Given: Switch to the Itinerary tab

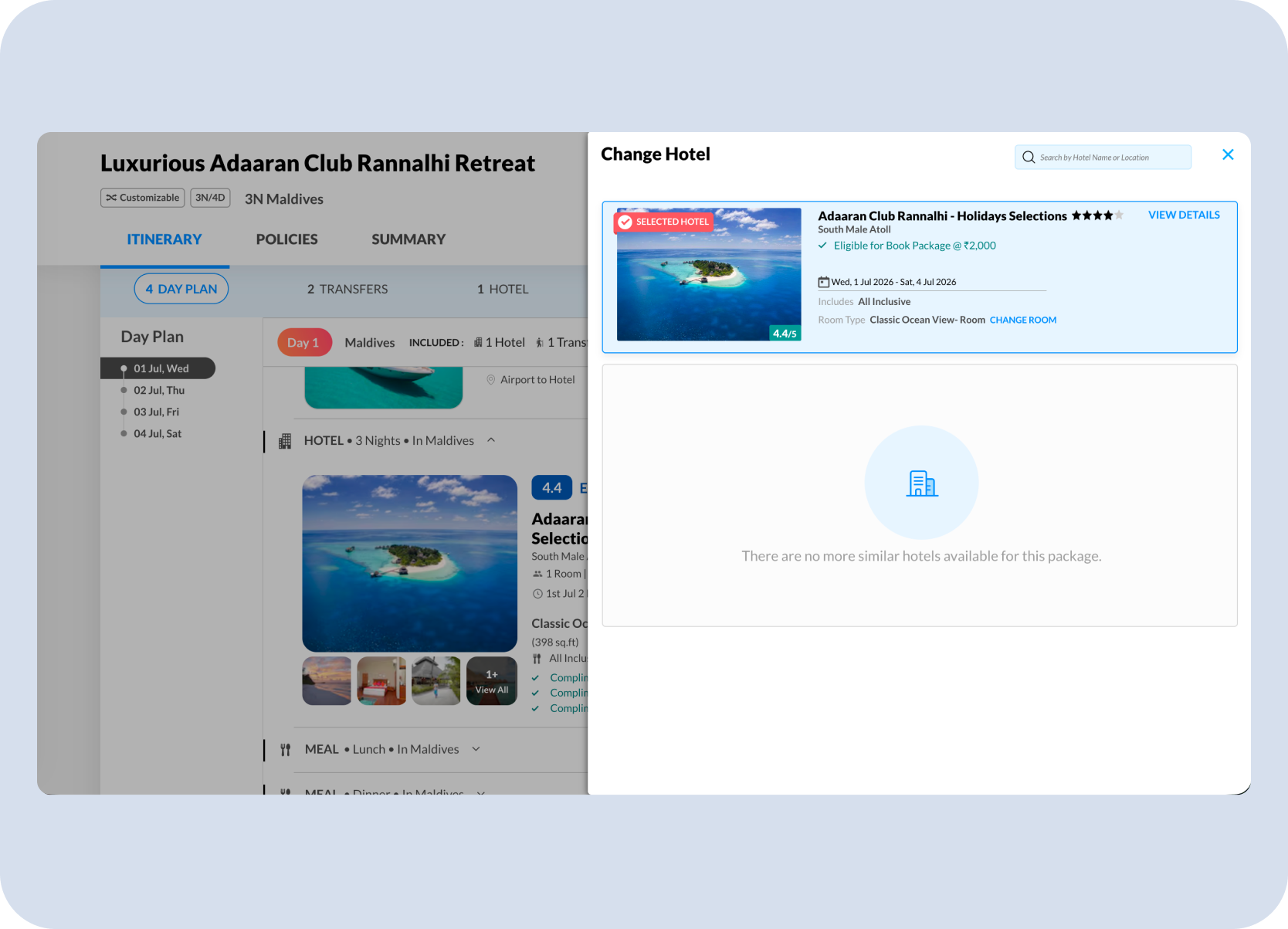Looking at the screenshot, I should tap(164, 239).
